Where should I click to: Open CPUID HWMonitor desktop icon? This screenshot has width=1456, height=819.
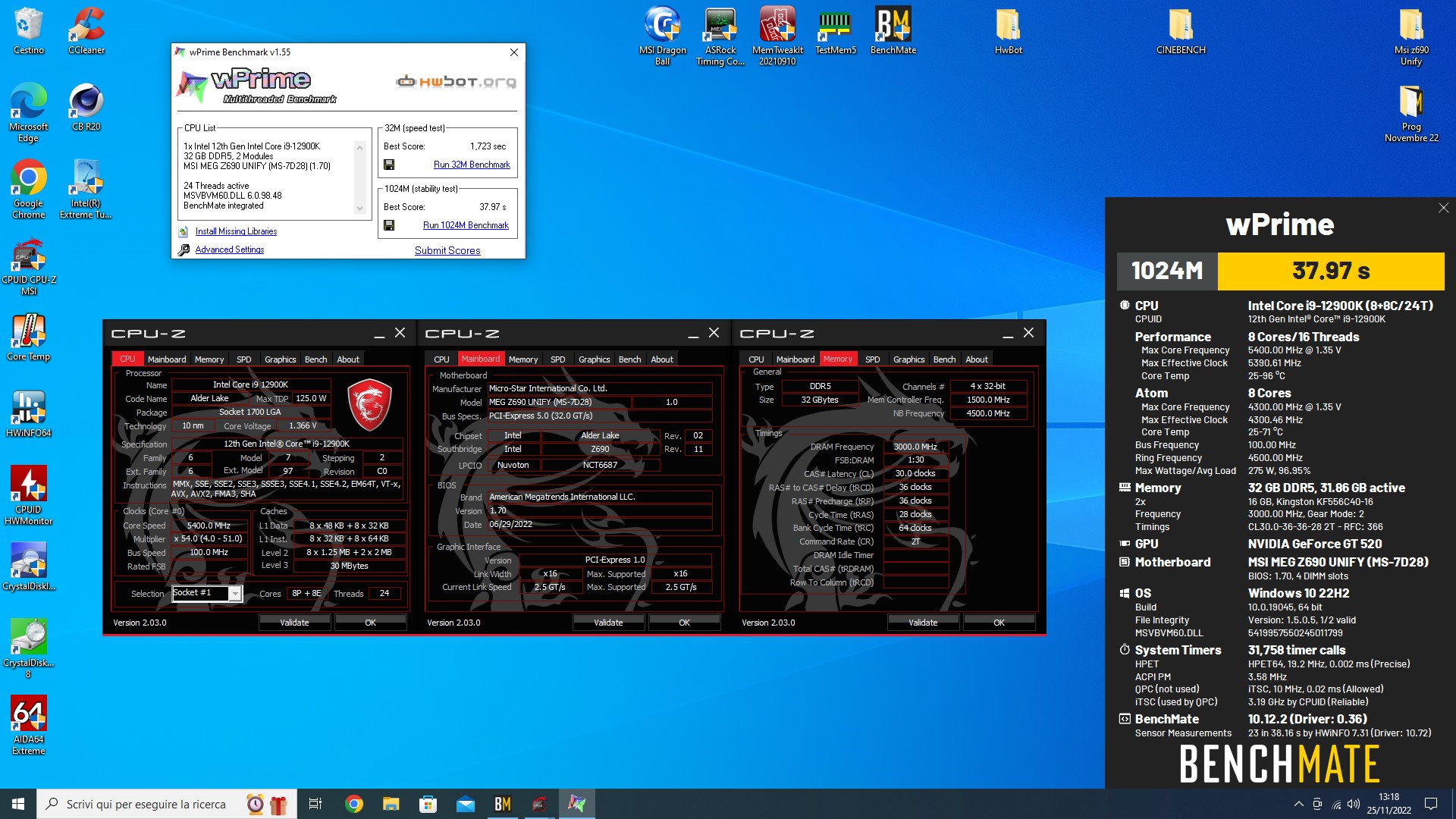click(29, 494)
